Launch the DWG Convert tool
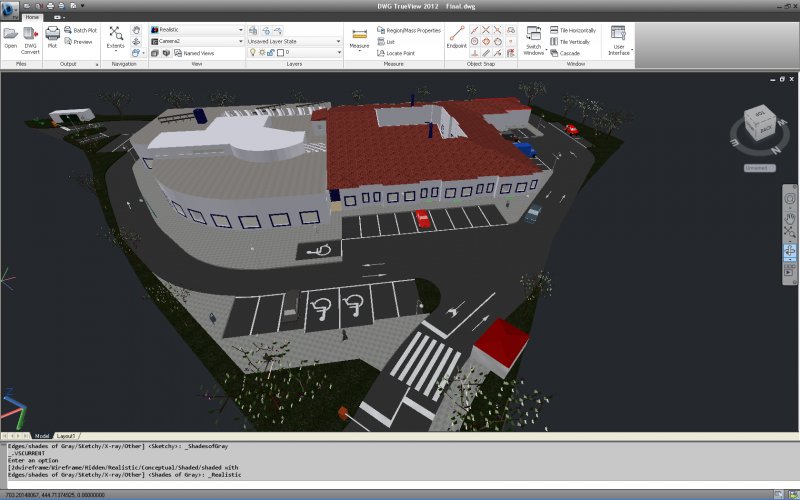The width and height of the screenshot is (800, 500). [30, 41]
